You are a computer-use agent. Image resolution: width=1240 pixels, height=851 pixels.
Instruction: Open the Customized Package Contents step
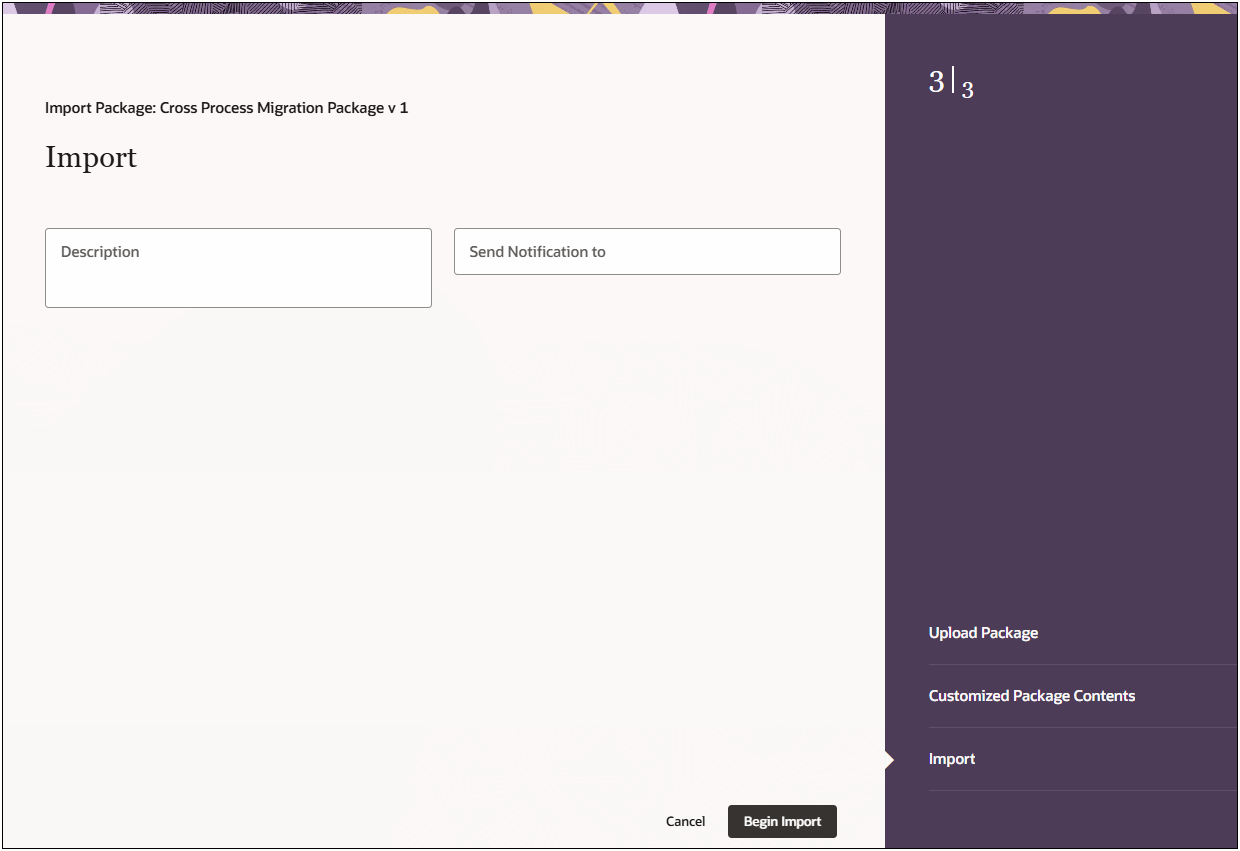(1032, 696)
